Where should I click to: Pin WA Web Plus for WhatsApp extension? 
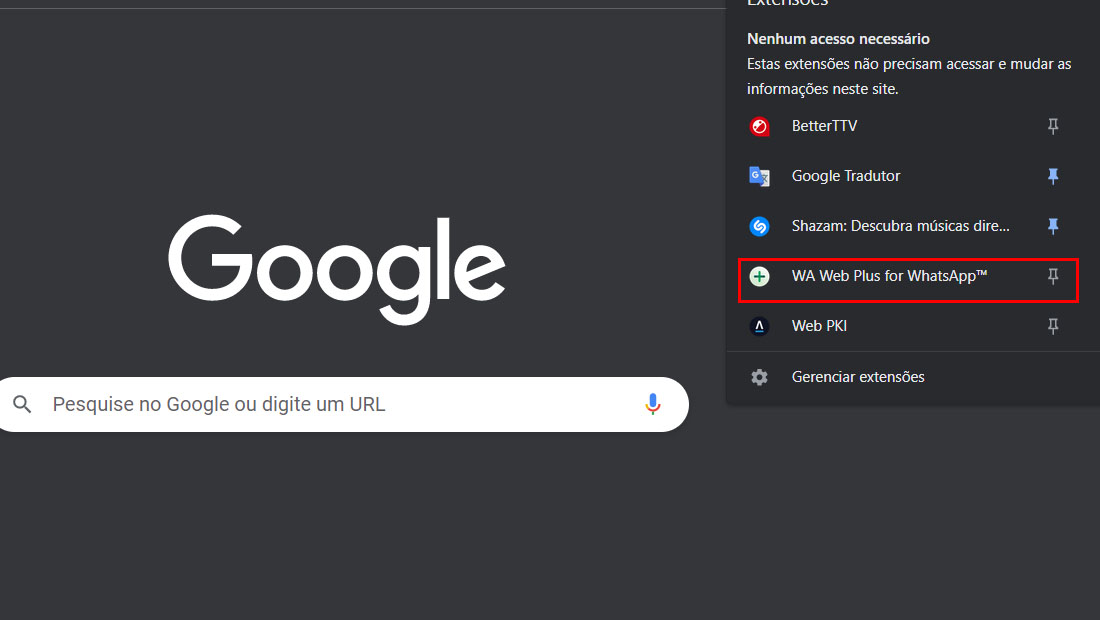[1053, 276]
